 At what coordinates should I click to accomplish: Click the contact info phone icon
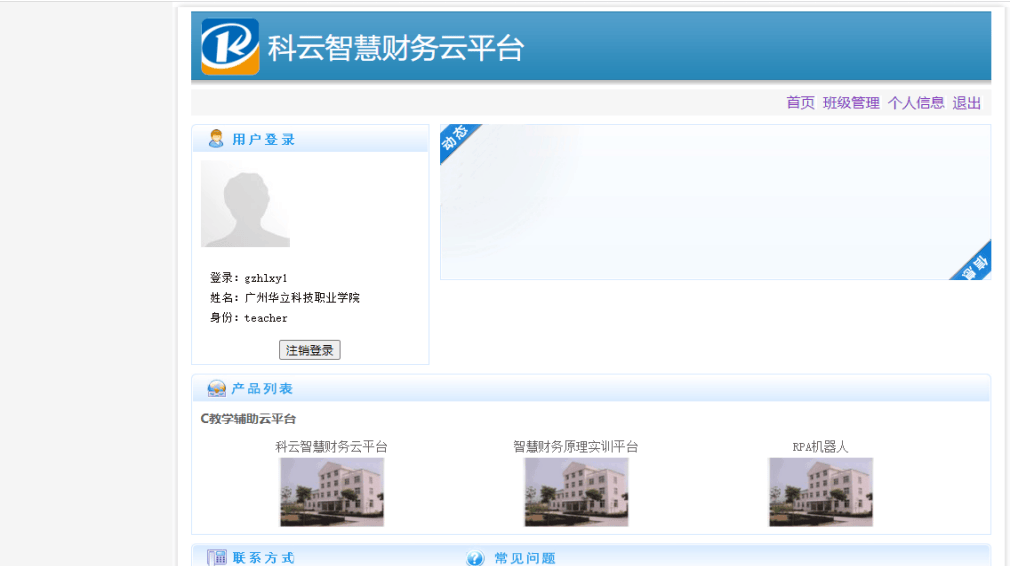(216, 558)
